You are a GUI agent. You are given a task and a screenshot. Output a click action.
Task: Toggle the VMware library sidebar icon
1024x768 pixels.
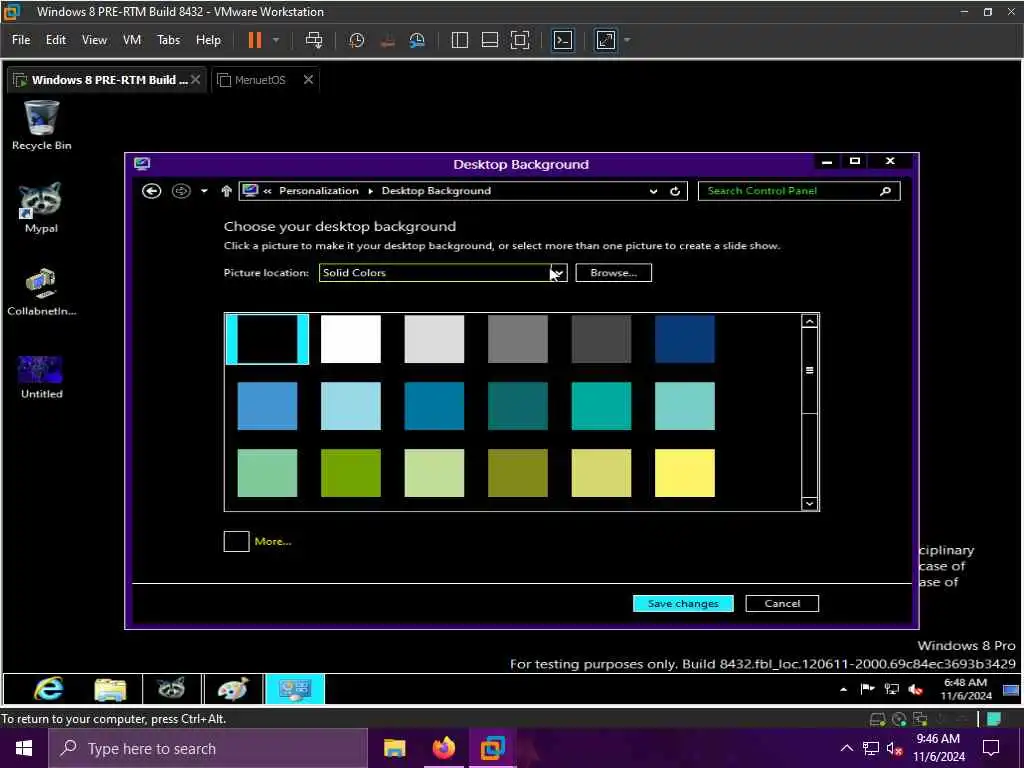point(460,40)
